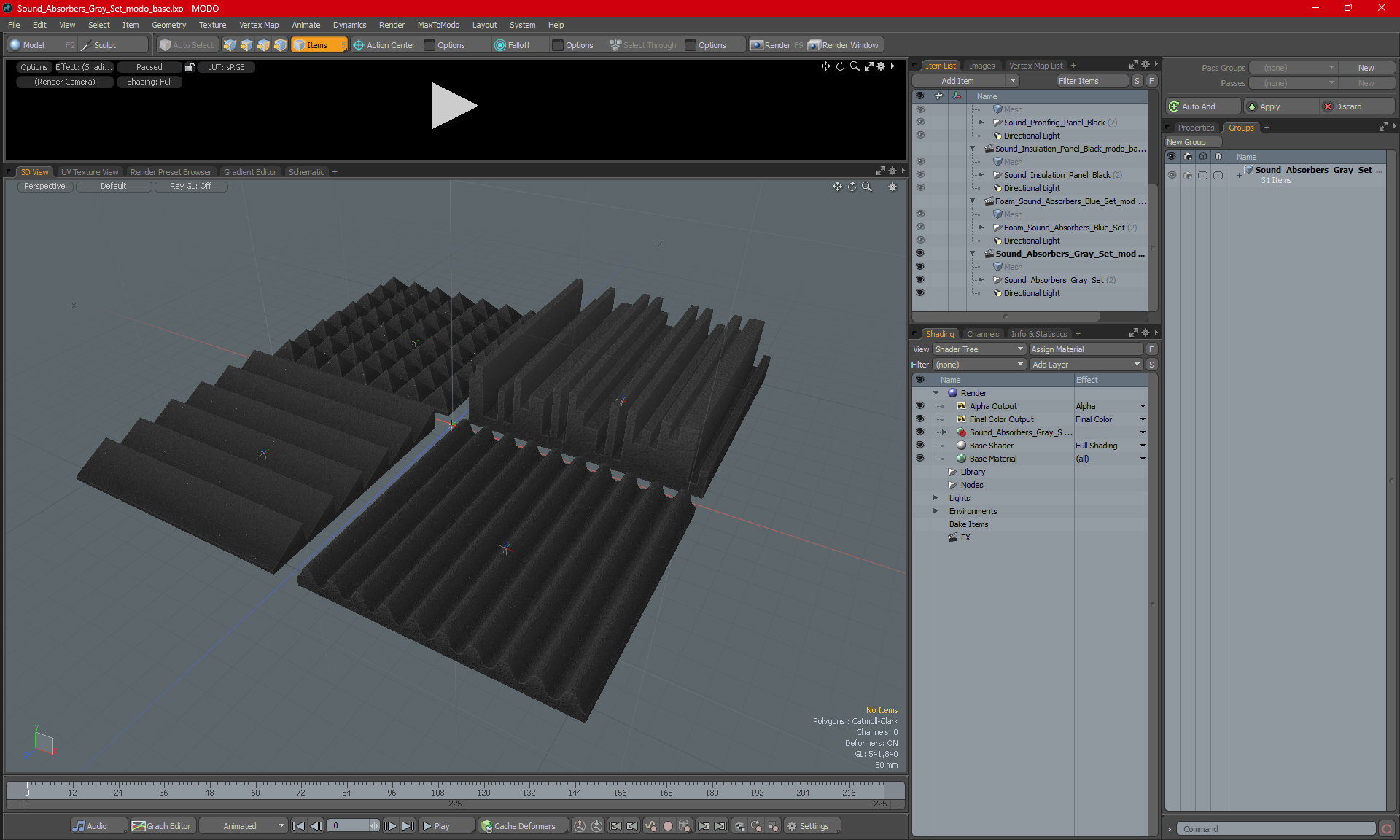This screenshot has width=1400, height=840.
Task: Click the lock icon in render preview
Action: coord(190,67)
